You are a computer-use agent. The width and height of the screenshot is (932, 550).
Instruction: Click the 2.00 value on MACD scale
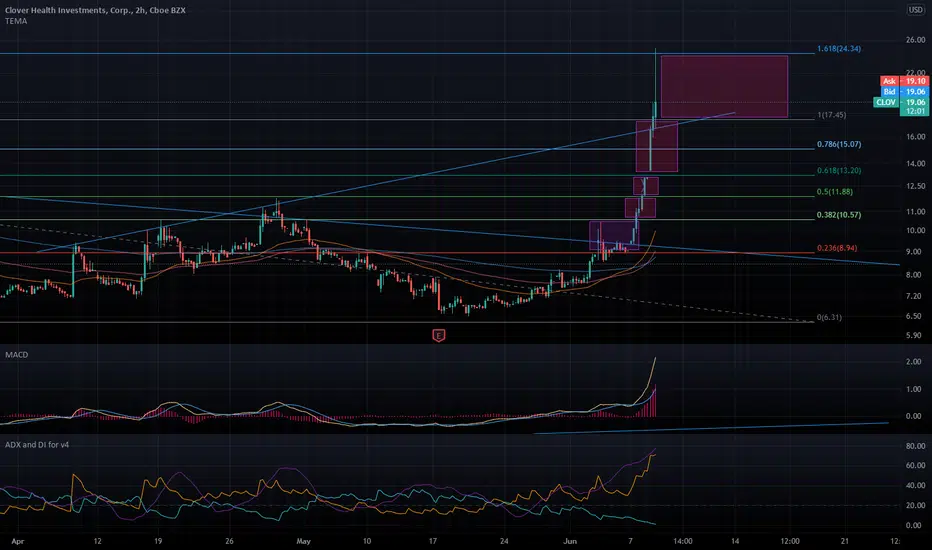coord(914,362)
